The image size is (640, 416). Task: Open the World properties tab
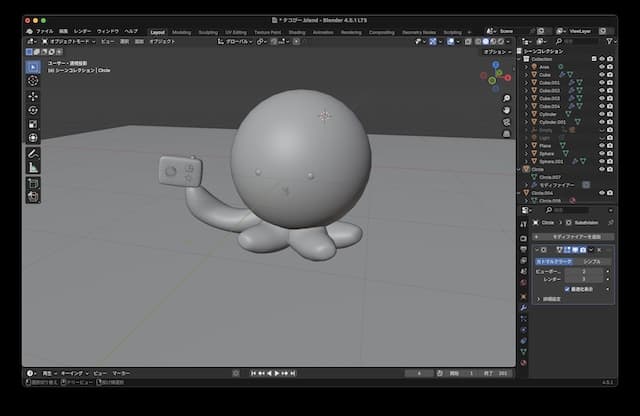(x=524, y=283)
